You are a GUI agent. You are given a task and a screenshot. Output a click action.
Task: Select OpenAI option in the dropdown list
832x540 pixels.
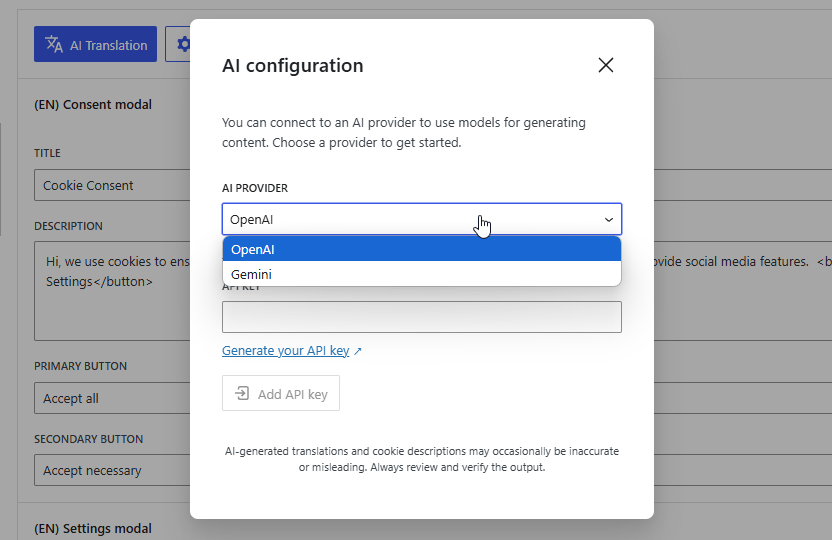coord(422,249)
